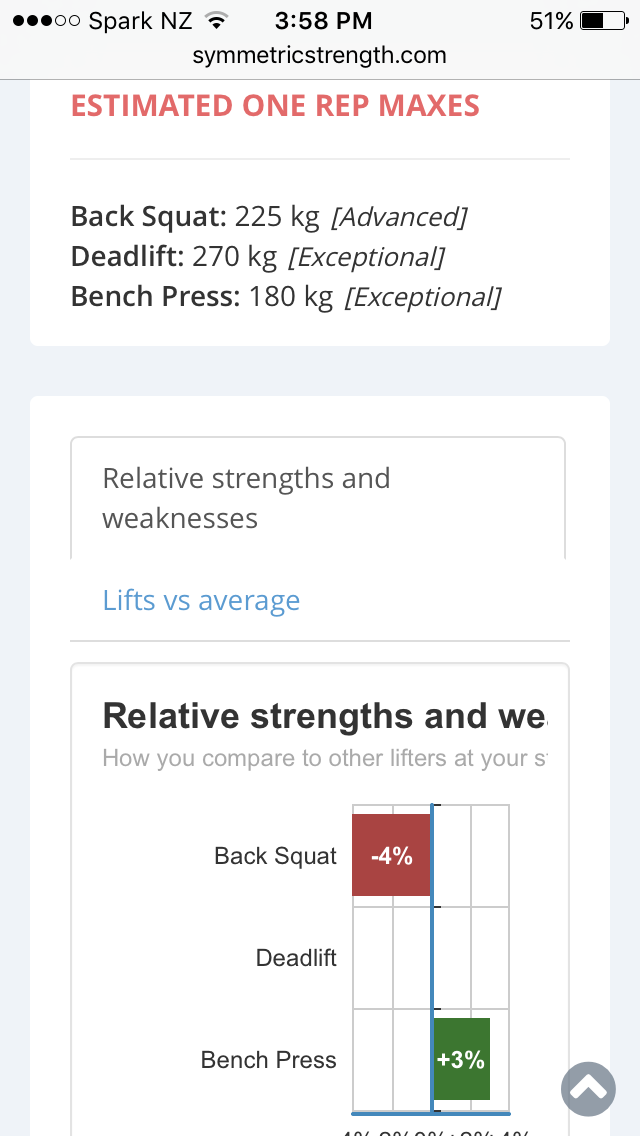The image size is (640, 1136).
Task: Click the Bench Press chart axis label
Action: 268,1060
